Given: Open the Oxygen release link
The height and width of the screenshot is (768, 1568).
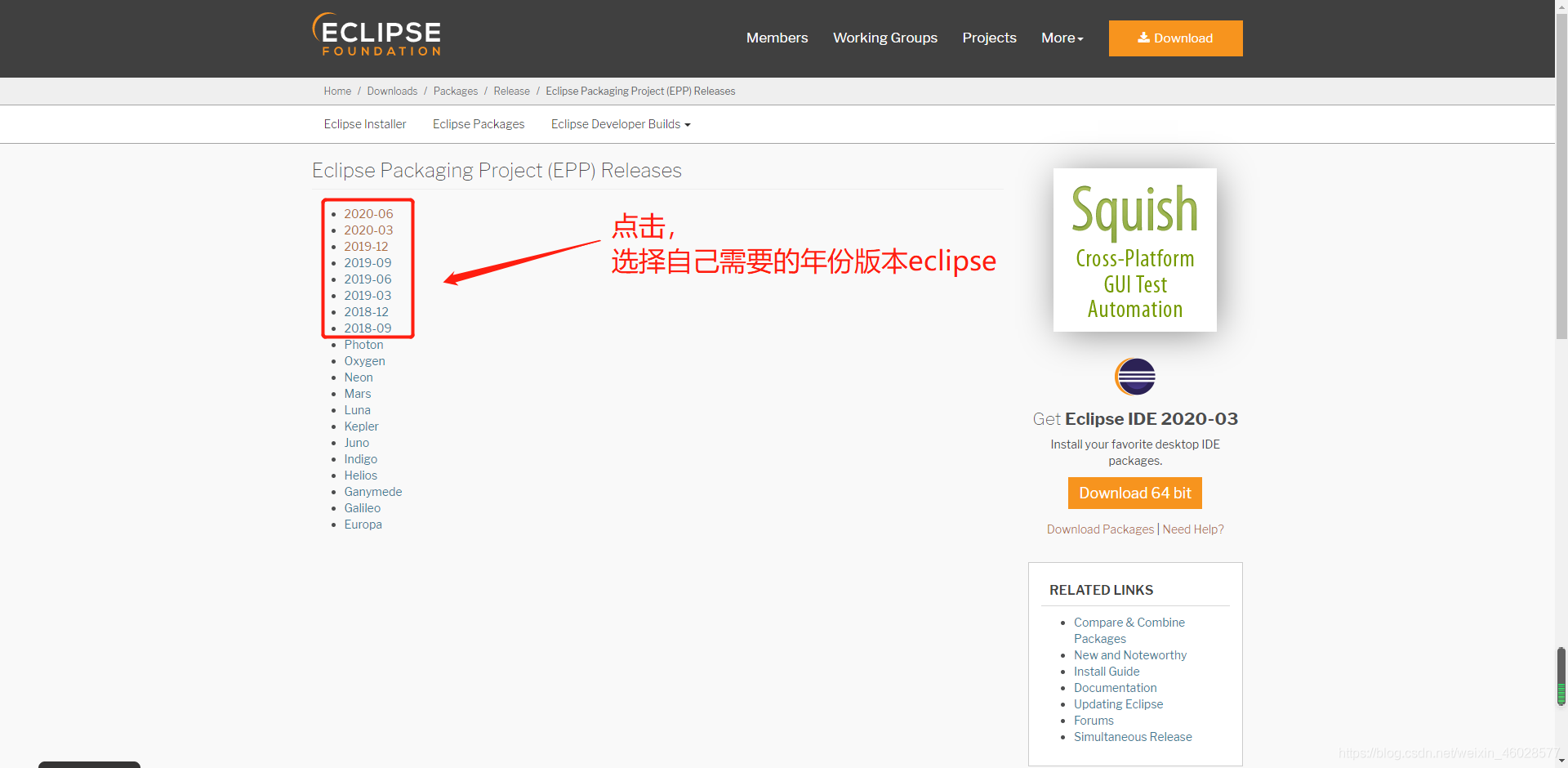Looking at the screenshot, I should (x=364, y=361).
